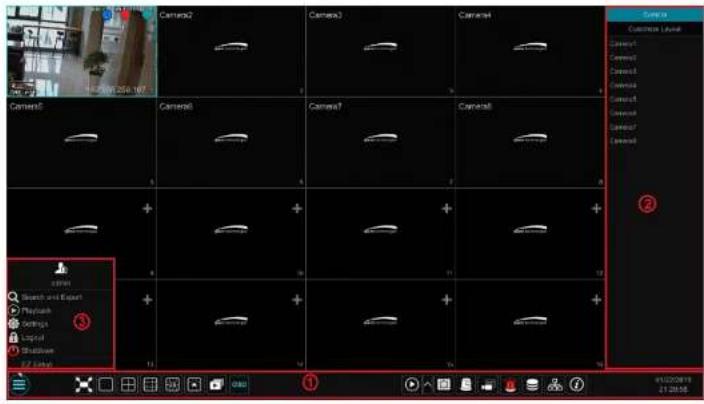The width and height of the screenshot is (704, 404).
Task: Click the dwell sequence icon in toolbar
Action: point(216,385)
